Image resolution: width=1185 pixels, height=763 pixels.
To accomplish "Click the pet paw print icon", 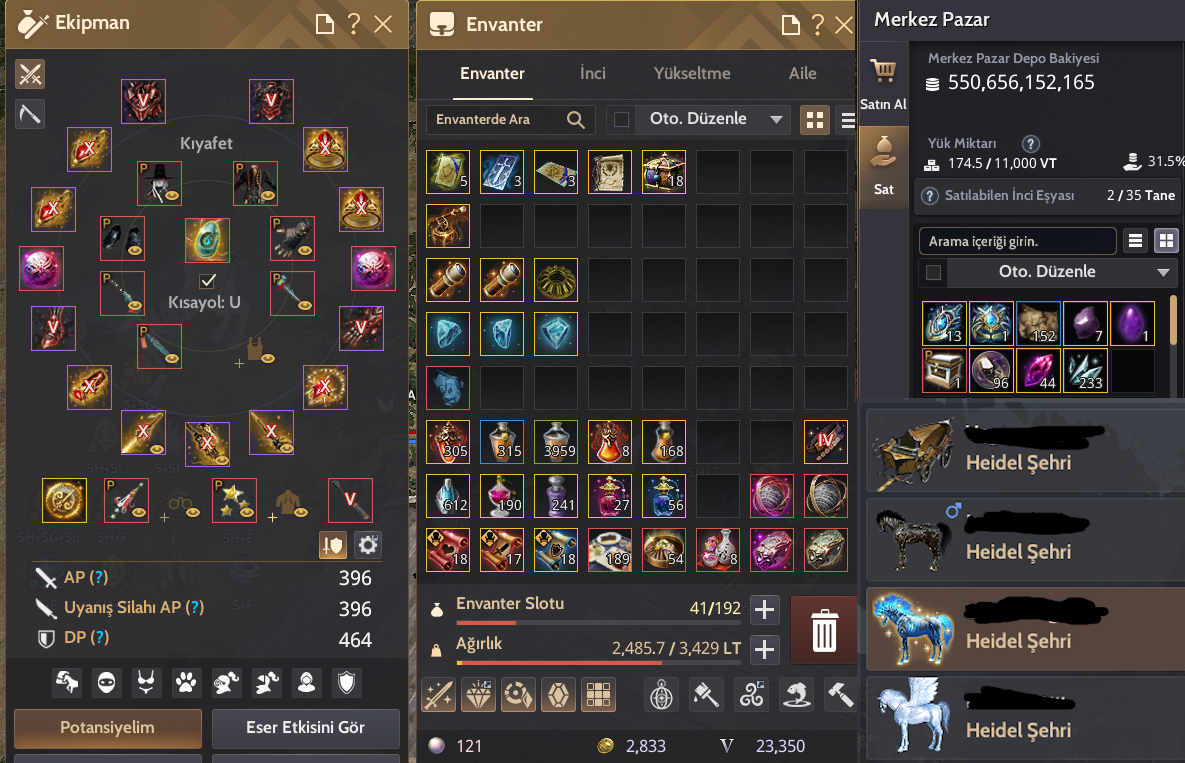I will [186, 683].
